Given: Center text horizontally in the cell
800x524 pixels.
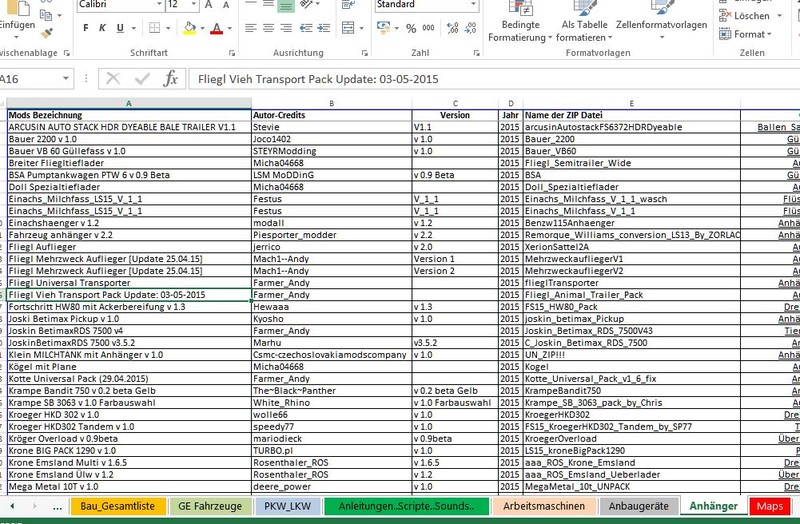Looking at the screenshot, I should tap(269, 29).
